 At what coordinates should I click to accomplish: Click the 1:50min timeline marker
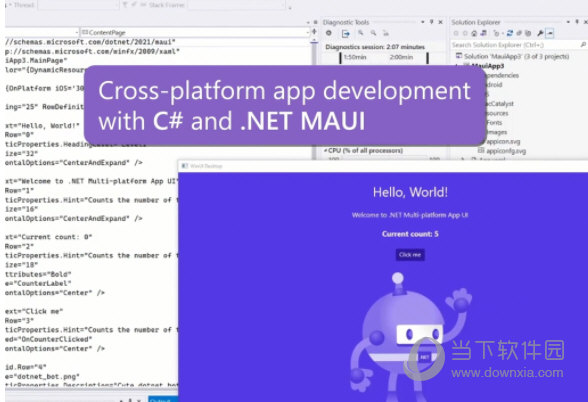355,57
